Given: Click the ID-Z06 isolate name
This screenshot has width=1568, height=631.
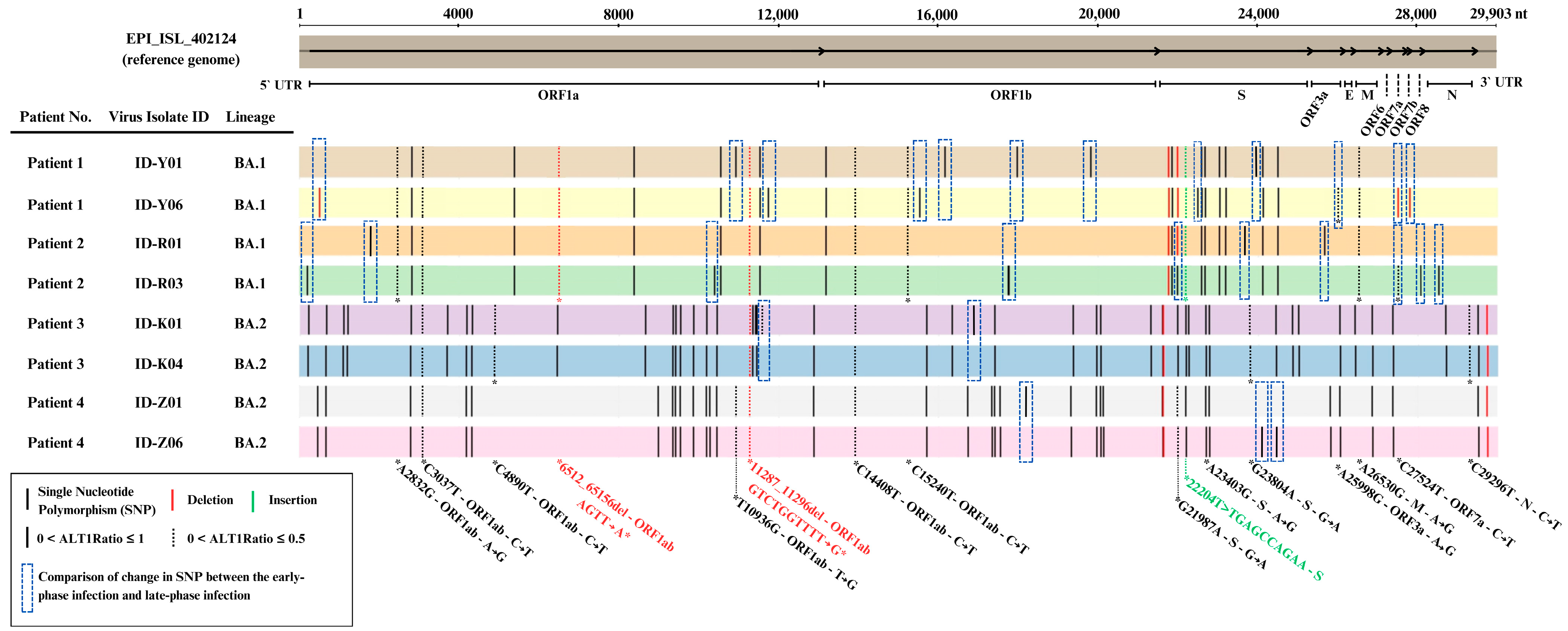Looking at the screenshot, I should tap(158, 442).
